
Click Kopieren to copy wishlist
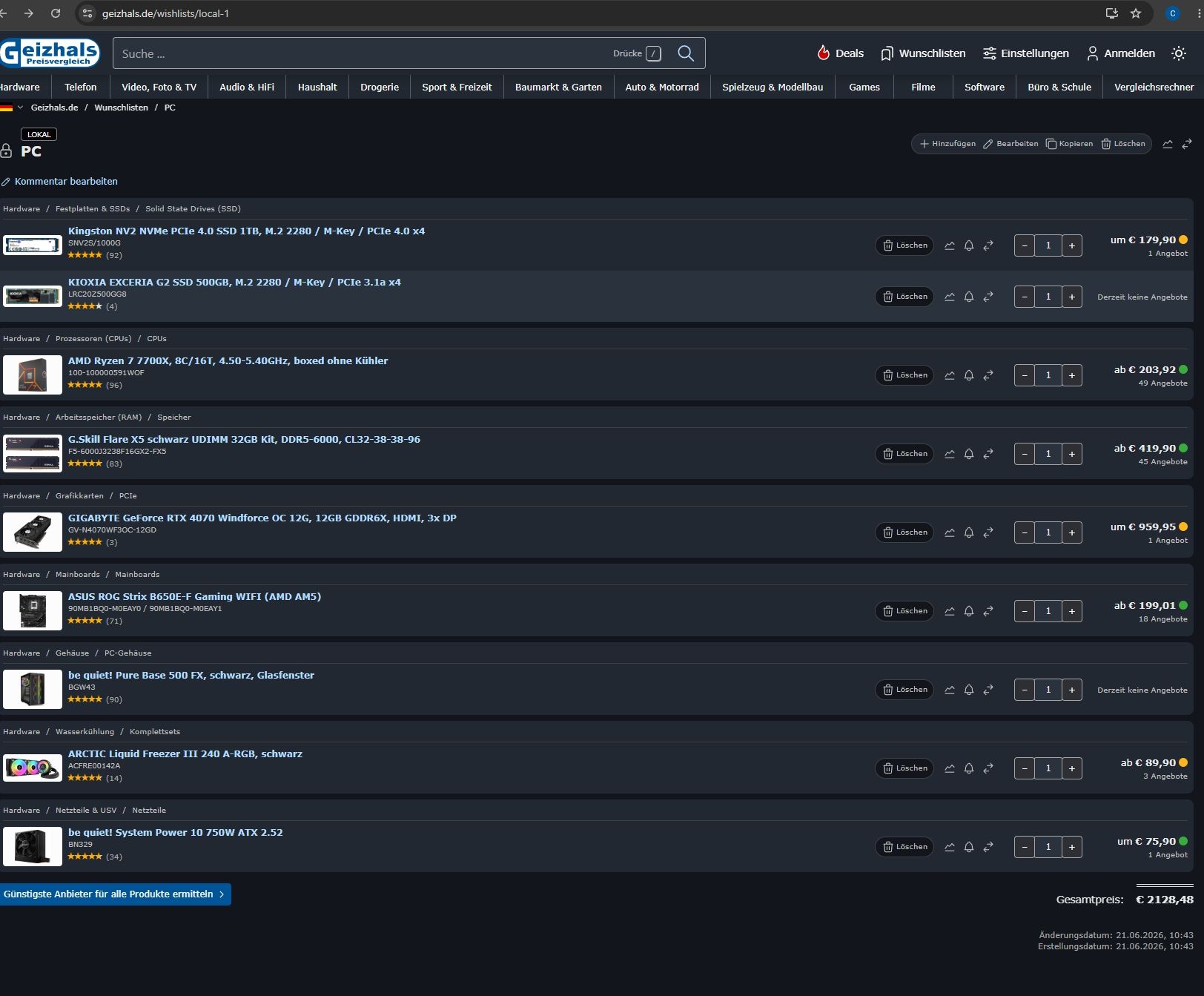[1069, 144]
